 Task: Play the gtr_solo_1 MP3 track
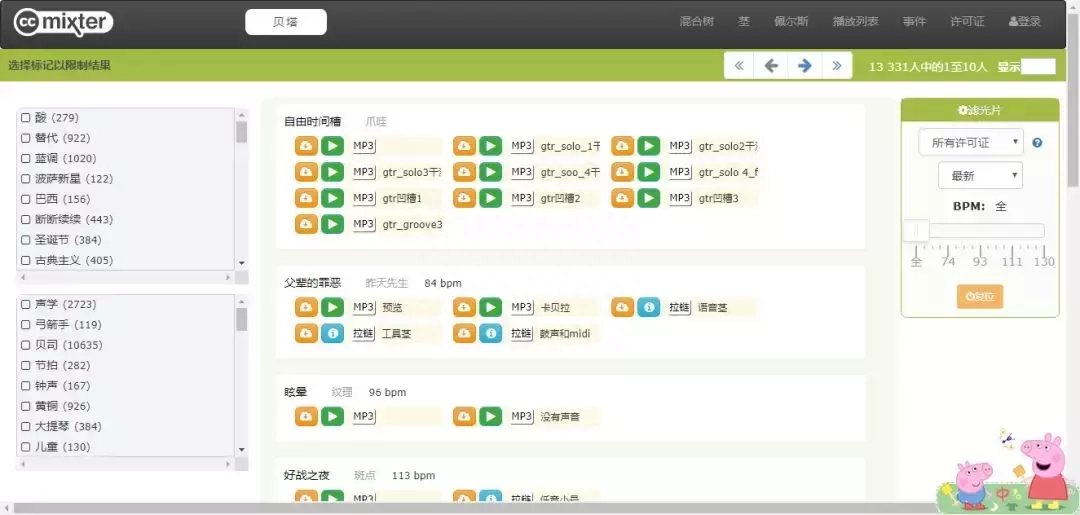(x=490, y=146)
